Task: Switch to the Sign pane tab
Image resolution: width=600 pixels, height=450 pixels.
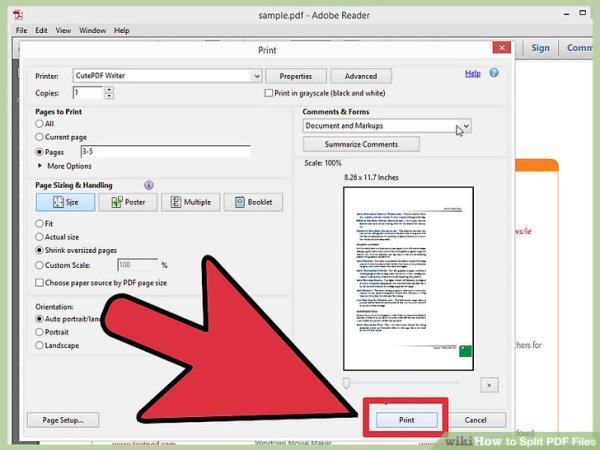Action: click(540, 48)
